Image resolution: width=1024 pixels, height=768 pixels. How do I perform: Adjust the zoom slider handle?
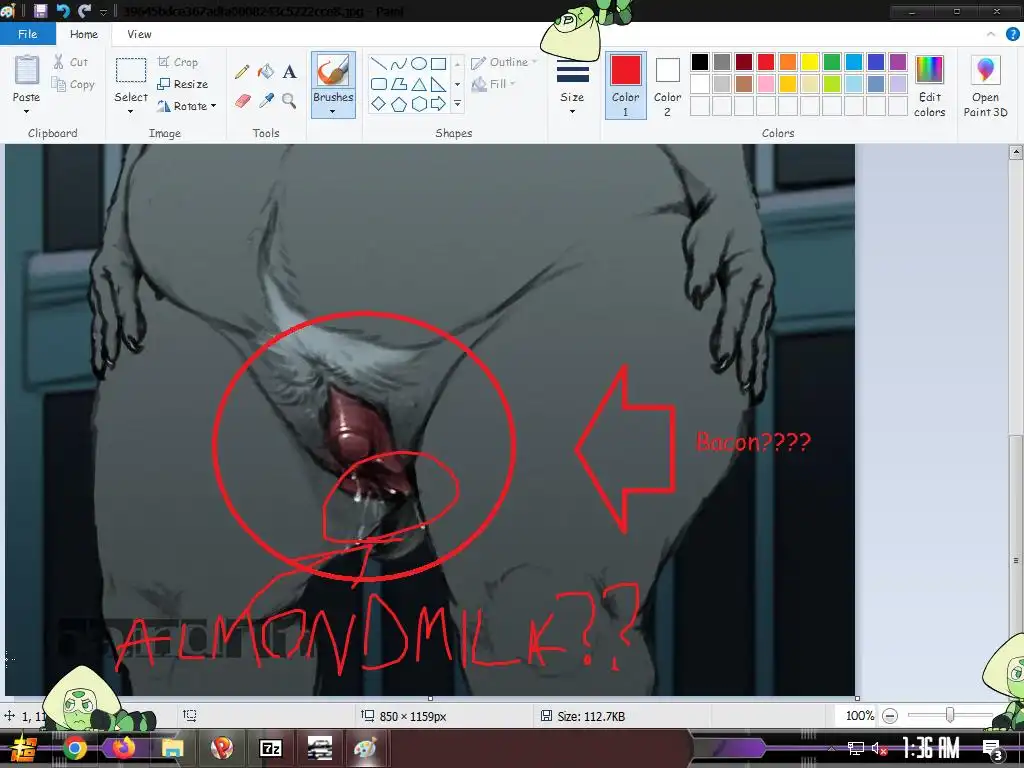click(950, 715)
